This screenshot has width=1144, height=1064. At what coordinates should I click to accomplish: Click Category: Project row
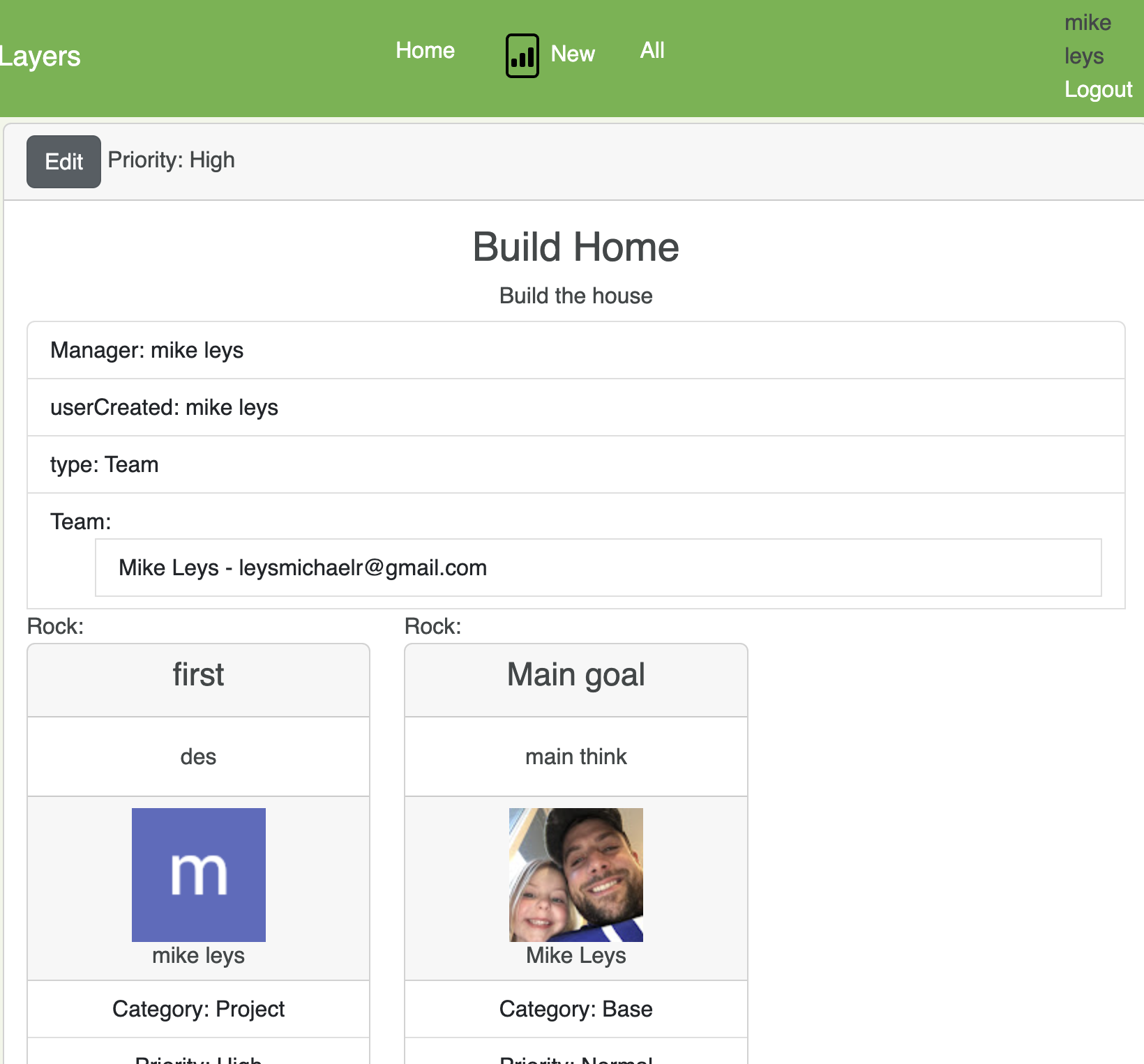tap(199, 1009)
